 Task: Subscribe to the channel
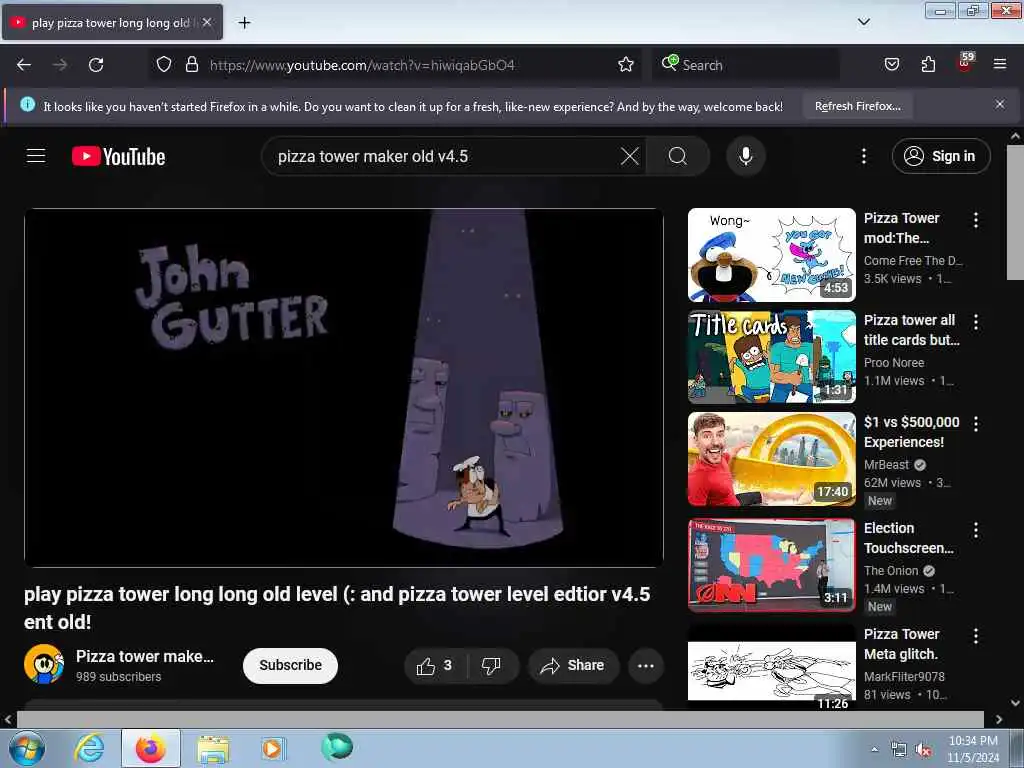(x=290, y=665)
